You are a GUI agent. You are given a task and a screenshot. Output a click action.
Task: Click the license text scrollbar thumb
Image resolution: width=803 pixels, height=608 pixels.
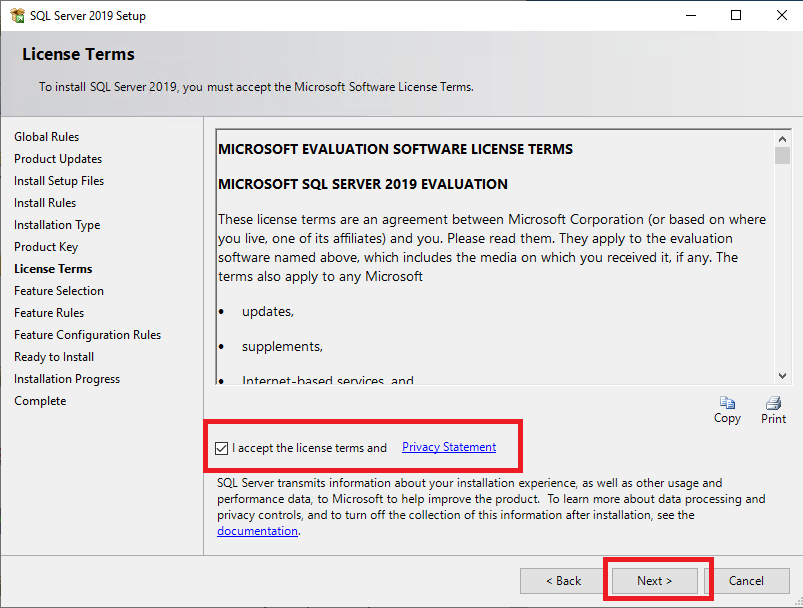click(x=782, y=155)
